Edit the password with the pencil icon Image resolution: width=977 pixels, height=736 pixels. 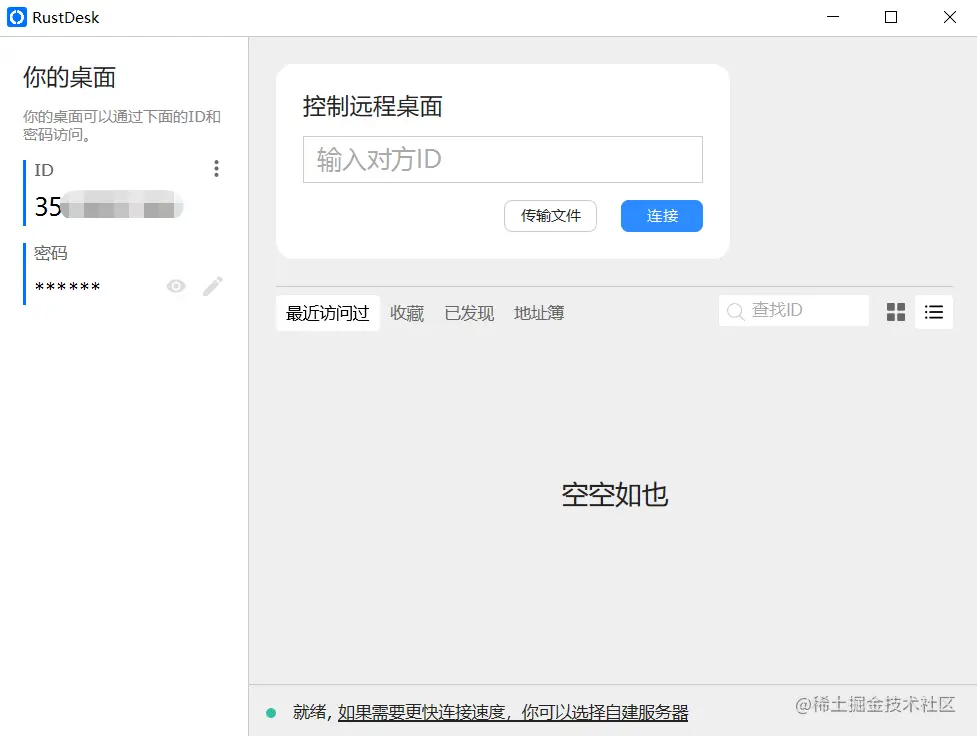click(213, 286)
